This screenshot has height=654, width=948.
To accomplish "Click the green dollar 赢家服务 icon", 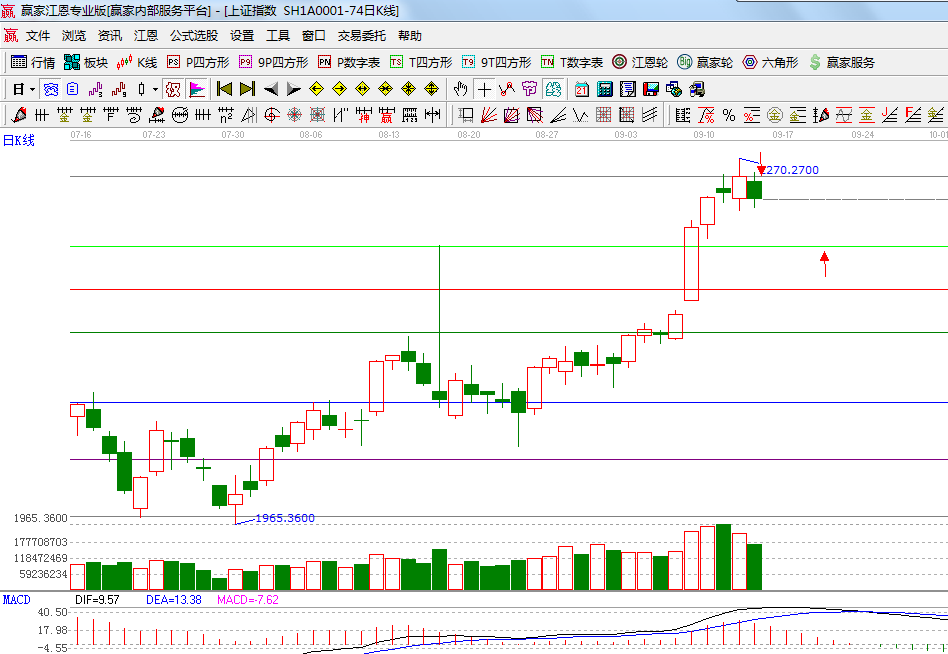I will pos(841,62).
